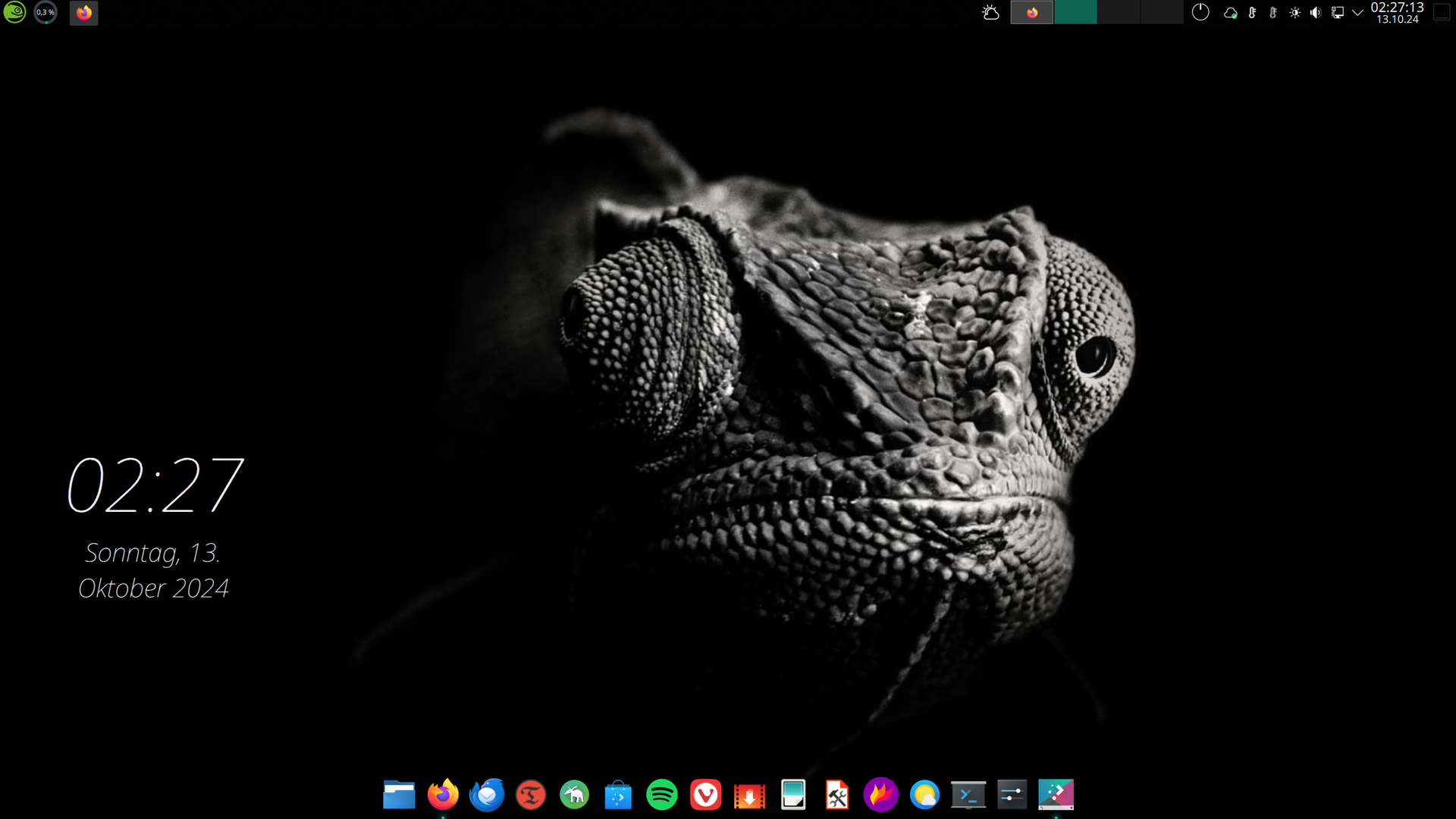Image resolution: width=1456 pixels, height=819 pixels.
Task: Click the power button in top panel
Action: coord(1200,12)
